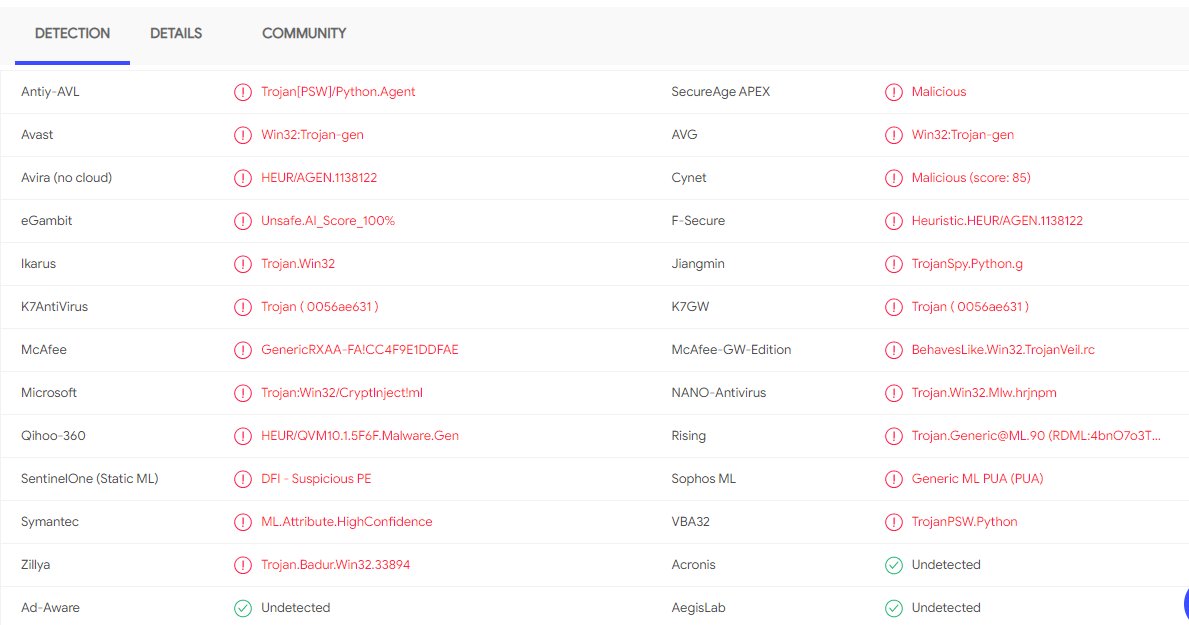Click the alert icon in the VBA32 row
The image size is (1189, 625).
coord(894,523)
